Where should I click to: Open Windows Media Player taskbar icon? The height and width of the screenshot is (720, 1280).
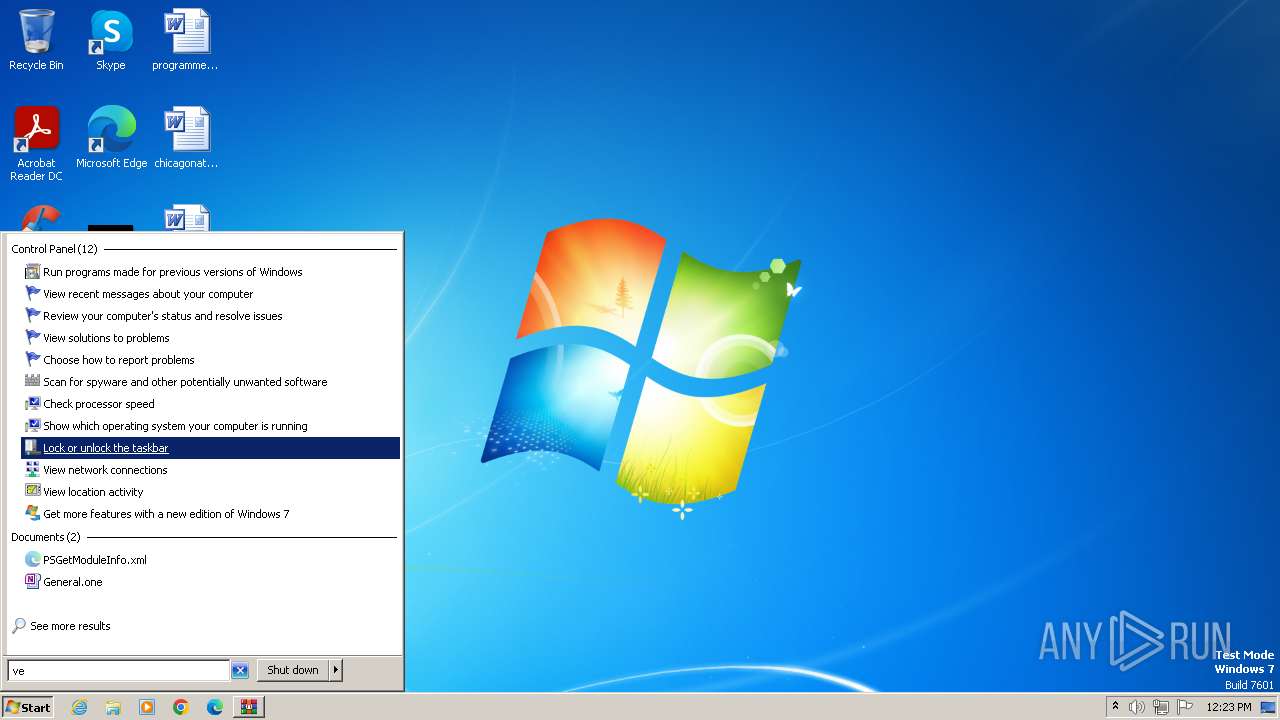[x=147, y=707]
